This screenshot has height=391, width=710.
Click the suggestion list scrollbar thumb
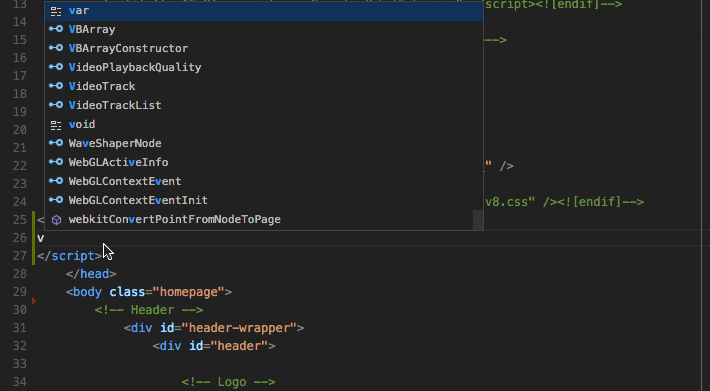coord(478,220)
